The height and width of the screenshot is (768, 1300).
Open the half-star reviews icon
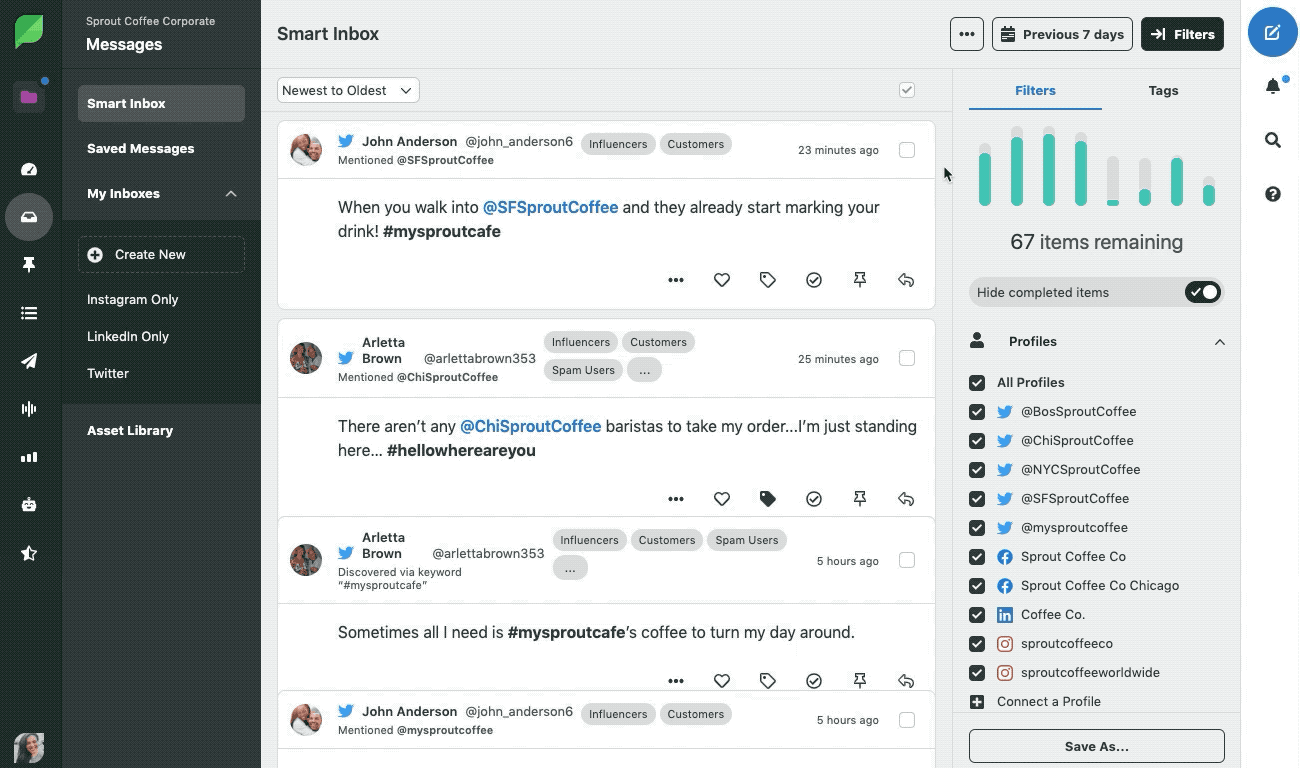[x=29, y=553]
